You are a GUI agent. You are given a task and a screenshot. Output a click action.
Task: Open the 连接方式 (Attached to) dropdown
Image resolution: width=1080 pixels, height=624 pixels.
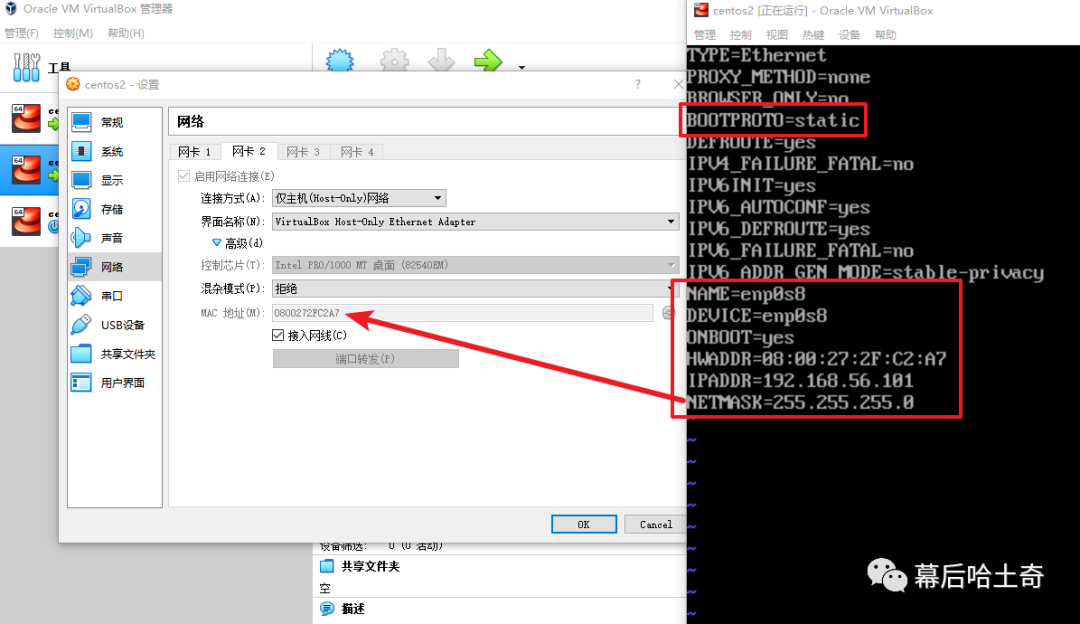tap(359, 198)
